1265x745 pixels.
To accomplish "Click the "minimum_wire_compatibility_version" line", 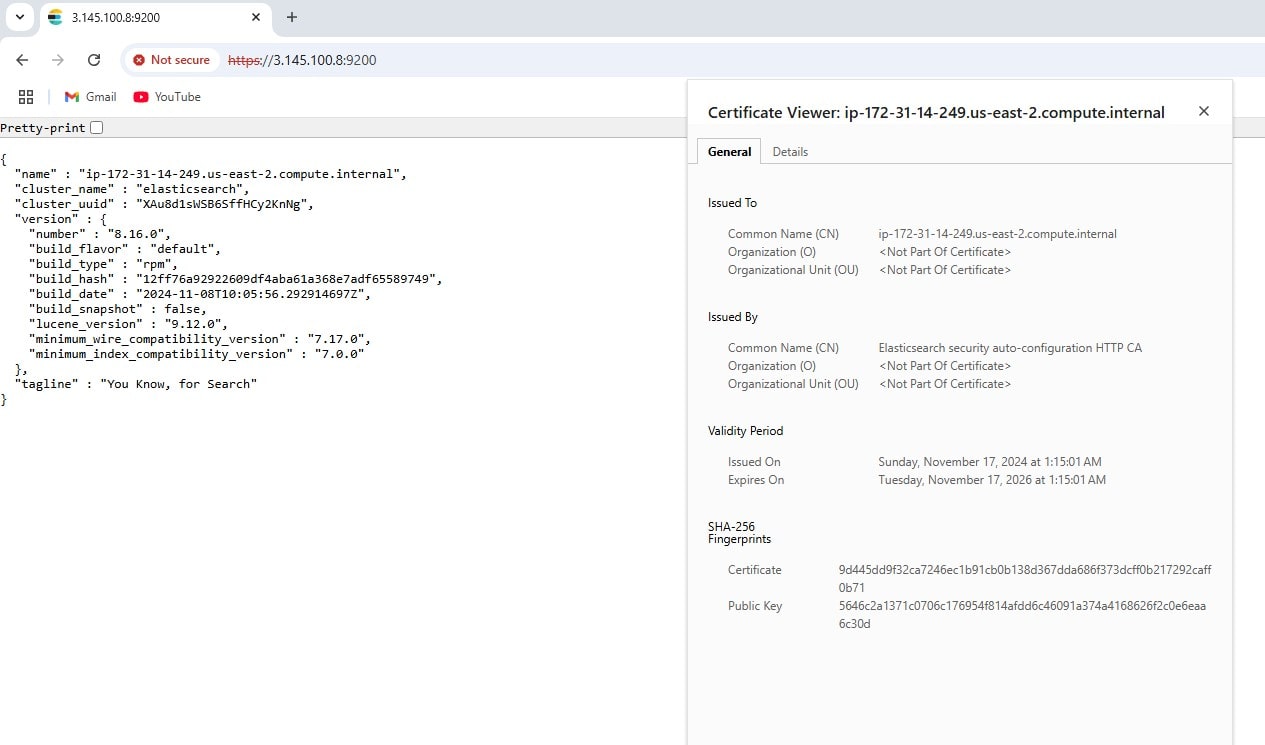I will pos(200,339).
